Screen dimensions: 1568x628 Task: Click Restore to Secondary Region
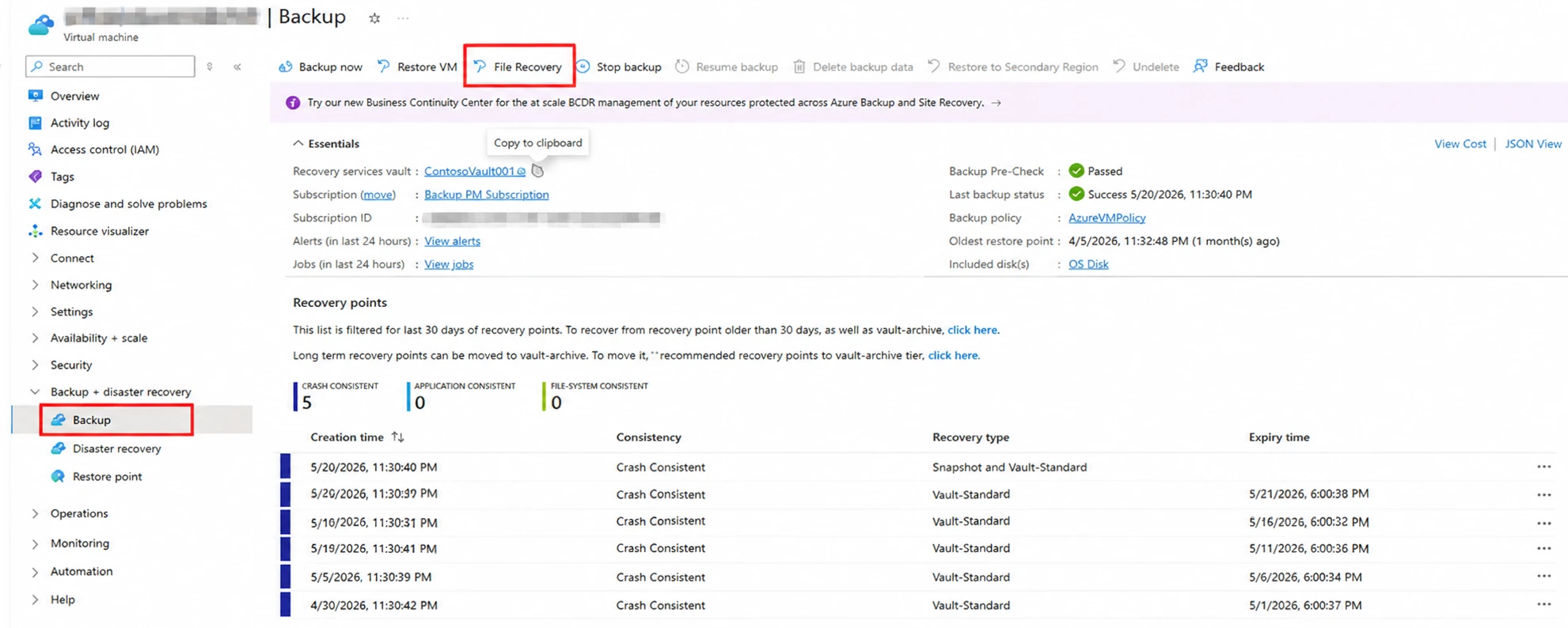(1013, 66)
